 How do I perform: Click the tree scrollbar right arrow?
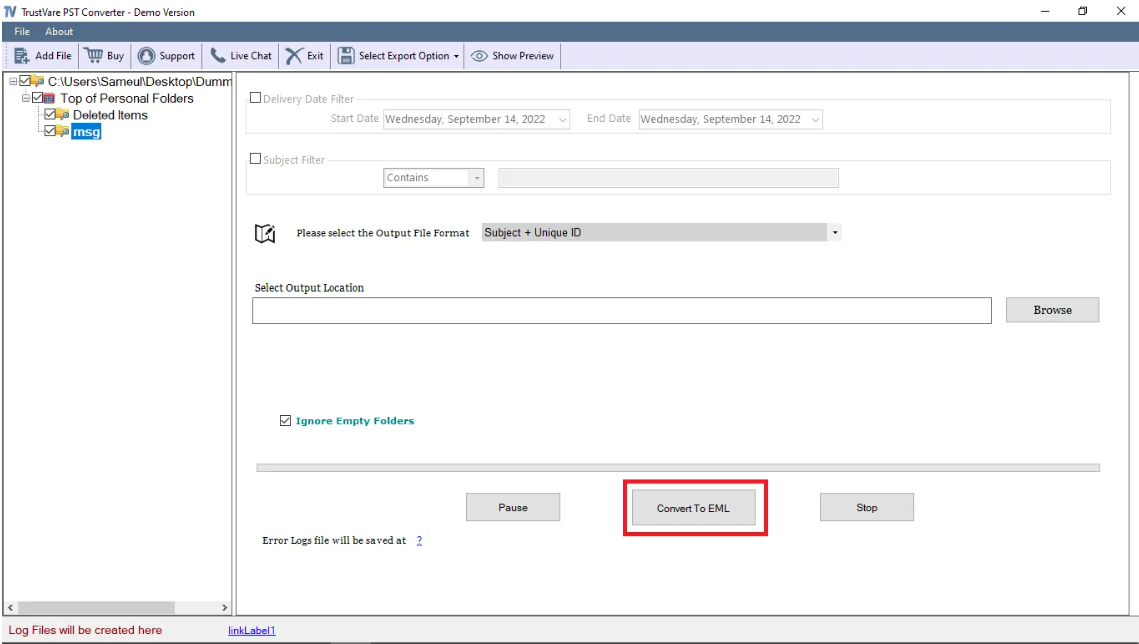point(224,607)
